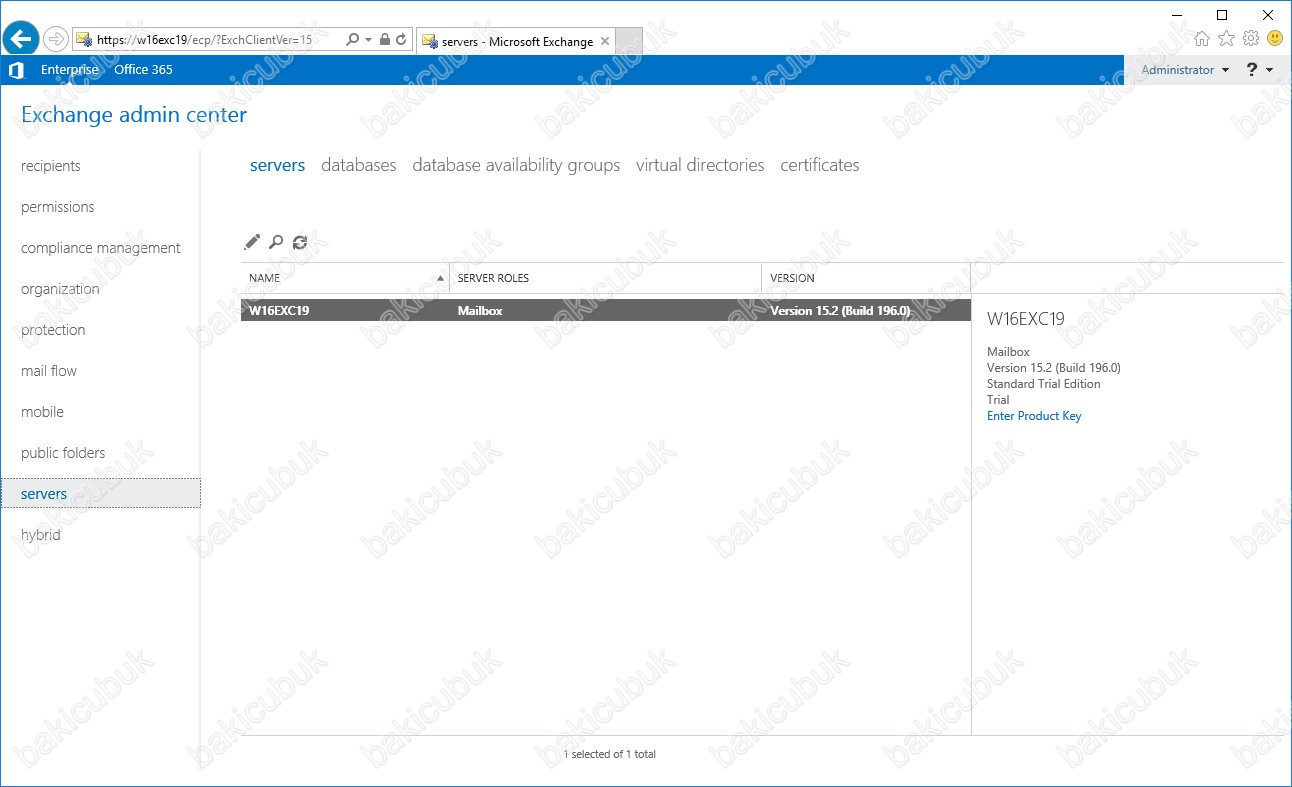Open compliance management in the left navigation
The width and height of the screenshot is (1292, 787).
click(x=101, y=248)
